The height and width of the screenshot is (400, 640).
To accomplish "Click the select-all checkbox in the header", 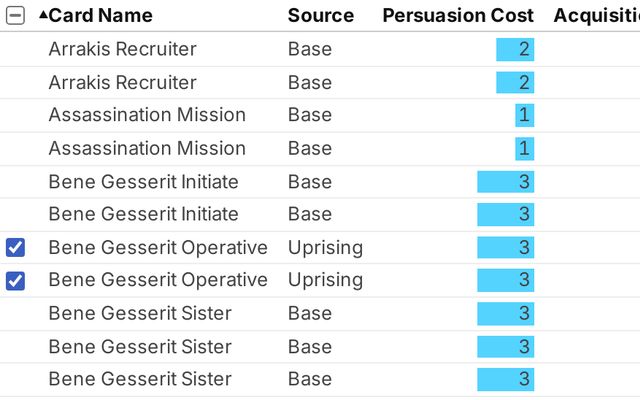I will (x=15, y=15).
